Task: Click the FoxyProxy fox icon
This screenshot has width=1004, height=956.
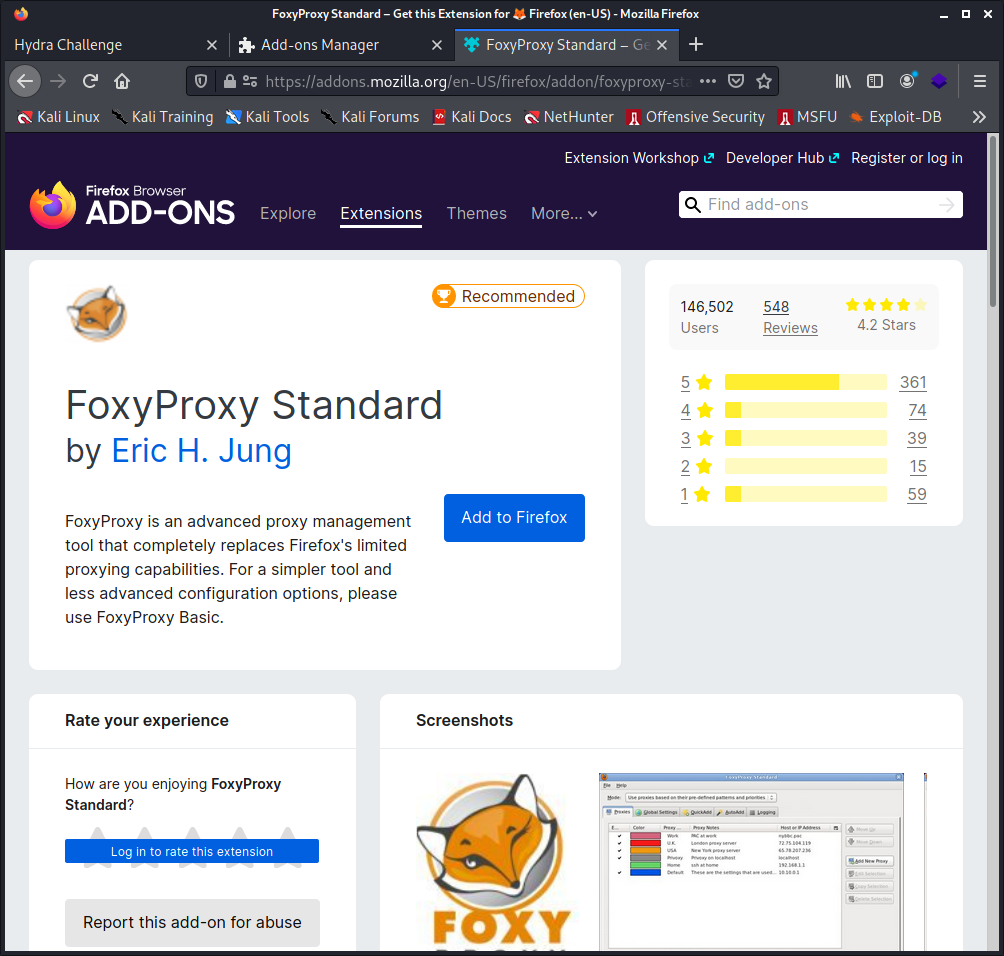Action: pyautogui.click(x=97, y=313)
